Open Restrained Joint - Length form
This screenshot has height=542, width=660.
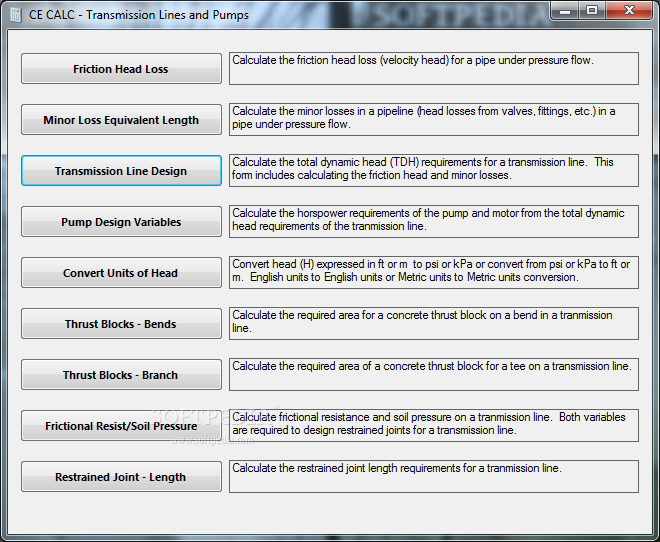(x=121, y=477)
